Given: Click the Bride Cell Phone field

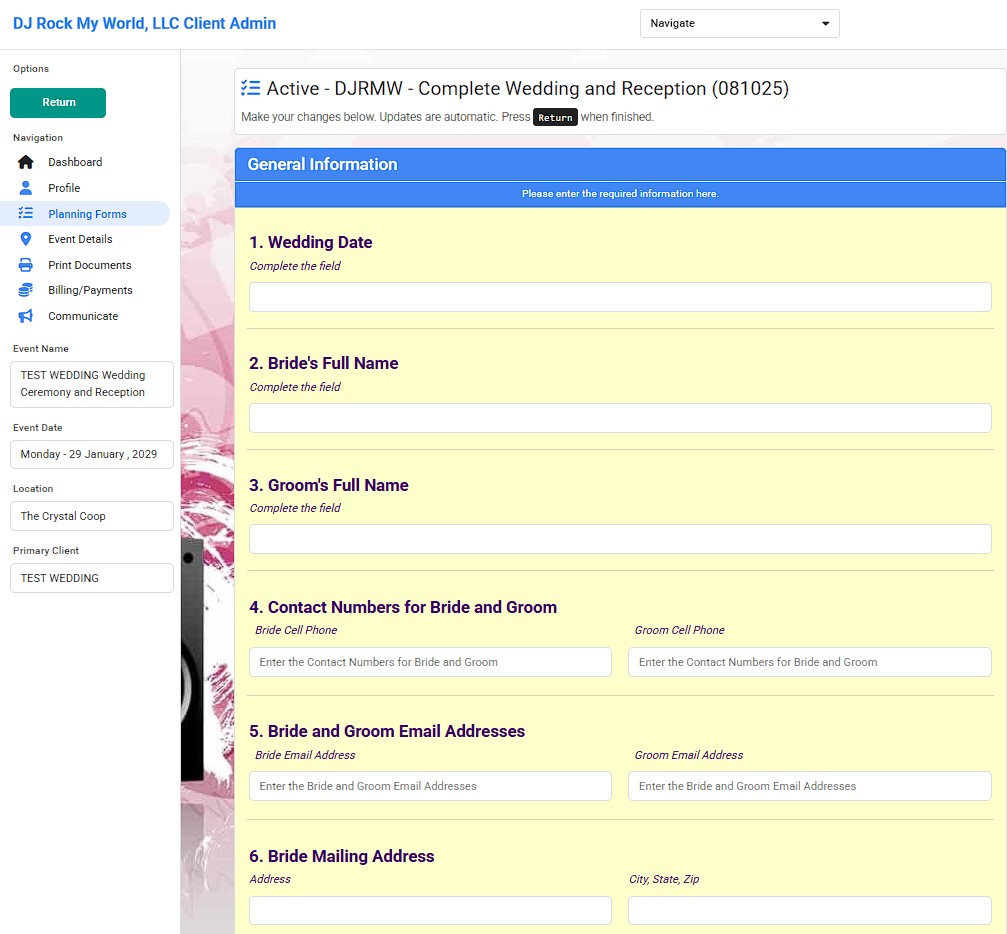Looking at the screenshot, I should (x=430, y=662).
